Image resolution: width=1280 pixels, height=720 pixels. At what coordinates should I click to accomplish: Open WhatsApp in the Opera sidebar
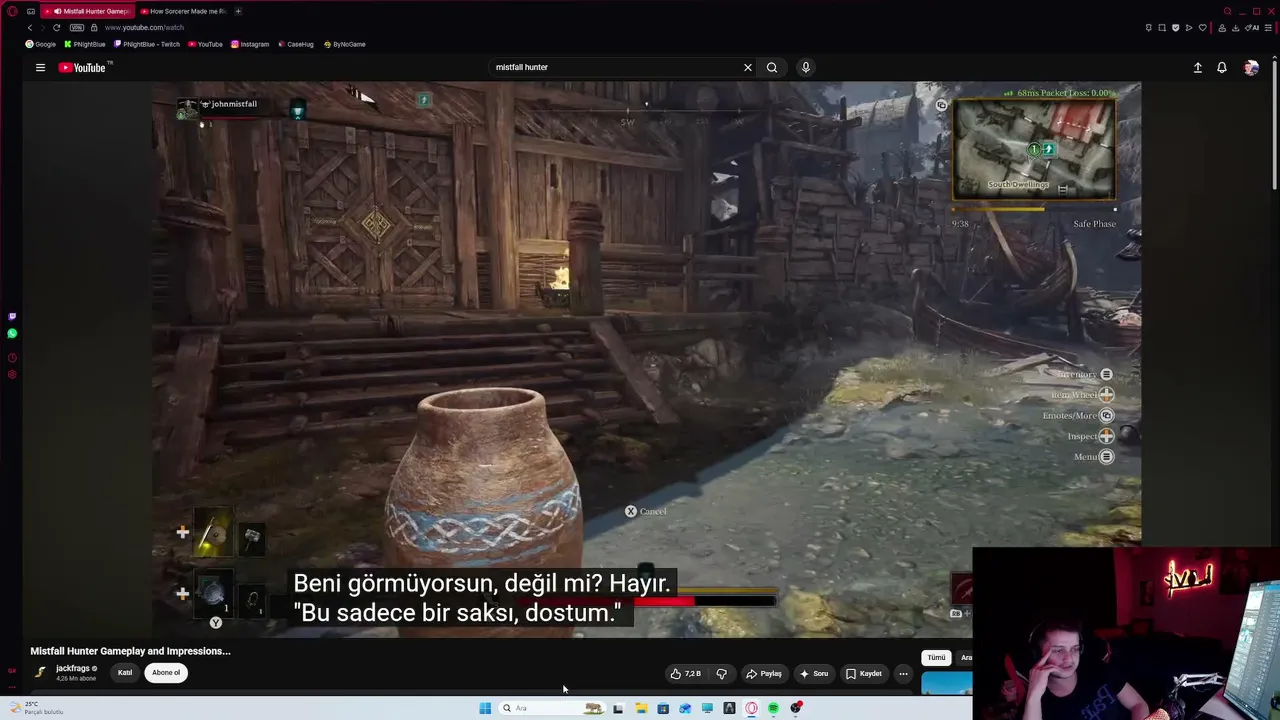point(12,334)
